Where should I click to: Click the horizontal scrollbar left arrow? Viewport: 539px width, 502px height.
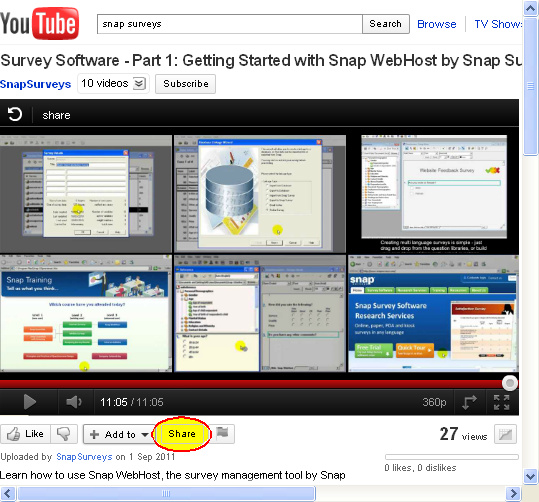pos(8,494)
